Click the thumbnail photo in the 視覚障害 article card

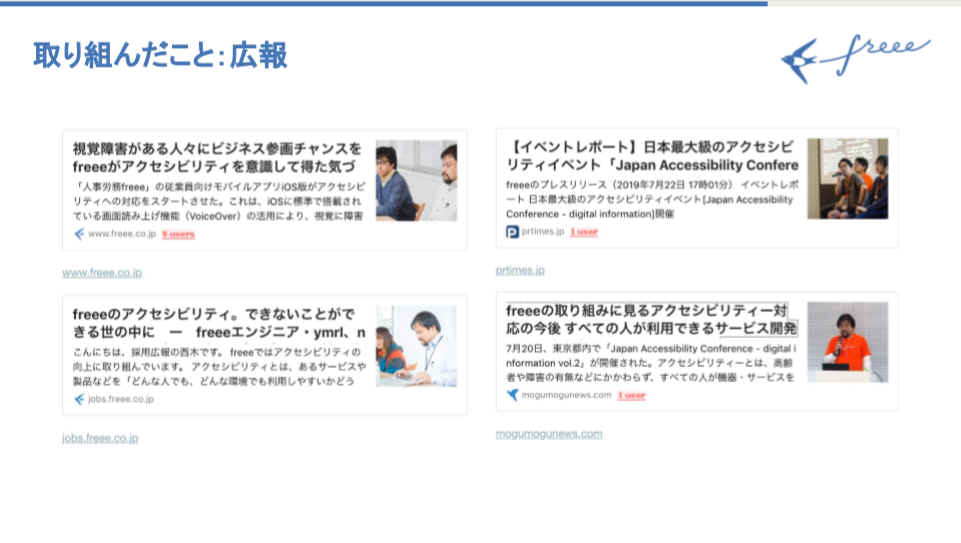pos(416,181)
